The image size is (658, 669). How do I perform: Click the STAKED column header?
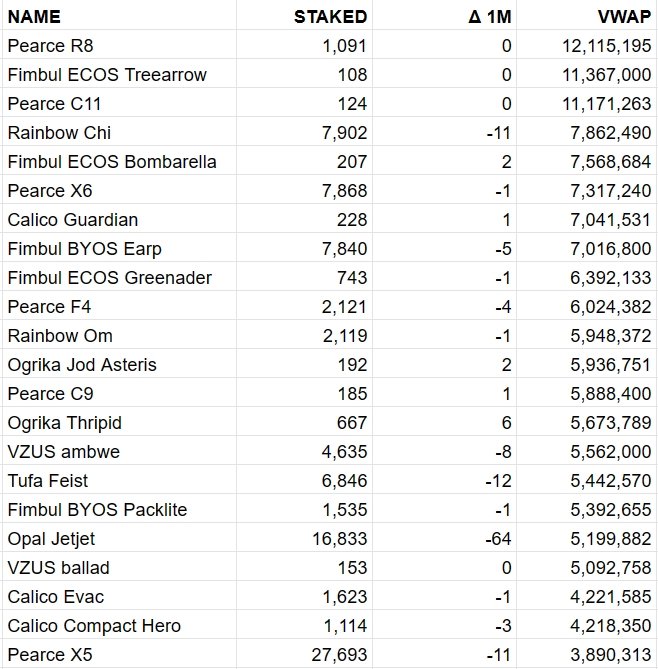(x=330, y=16)
